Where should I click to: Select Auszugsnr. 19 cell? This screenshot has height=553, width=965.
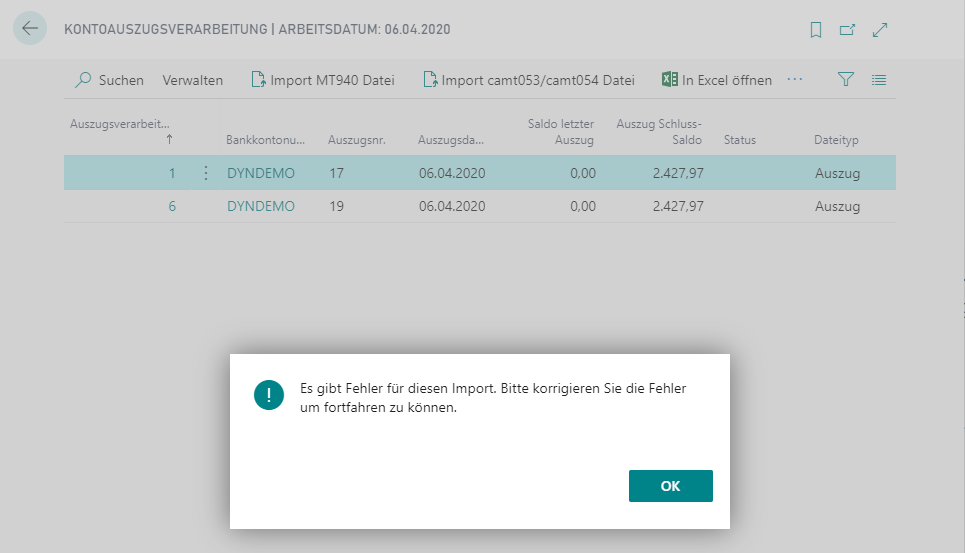click(337, 206)
